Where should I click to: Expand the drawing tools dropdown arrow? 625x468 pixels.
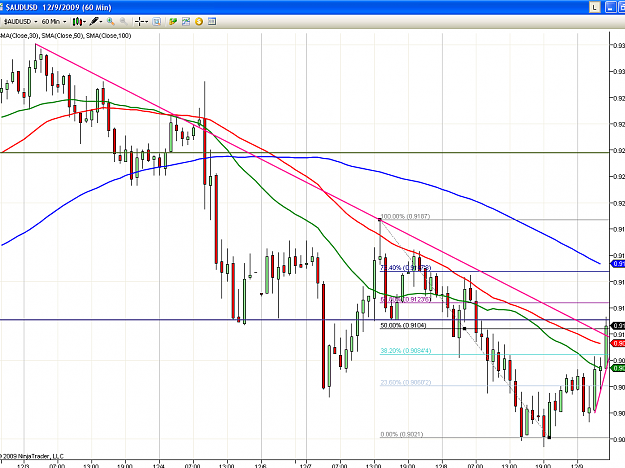101,22
